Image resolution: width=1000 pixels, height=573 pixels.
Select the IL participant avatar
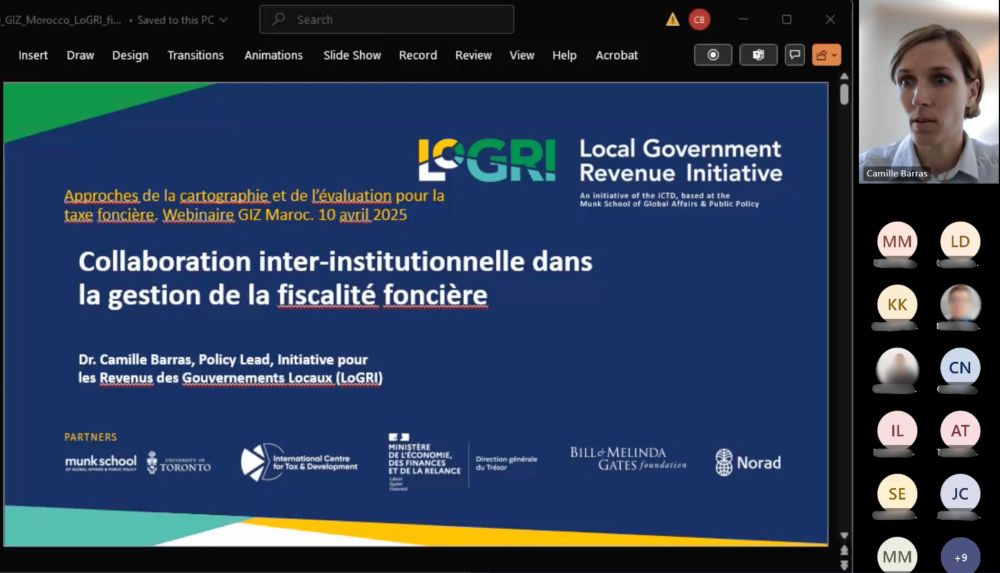pos(897,431)
